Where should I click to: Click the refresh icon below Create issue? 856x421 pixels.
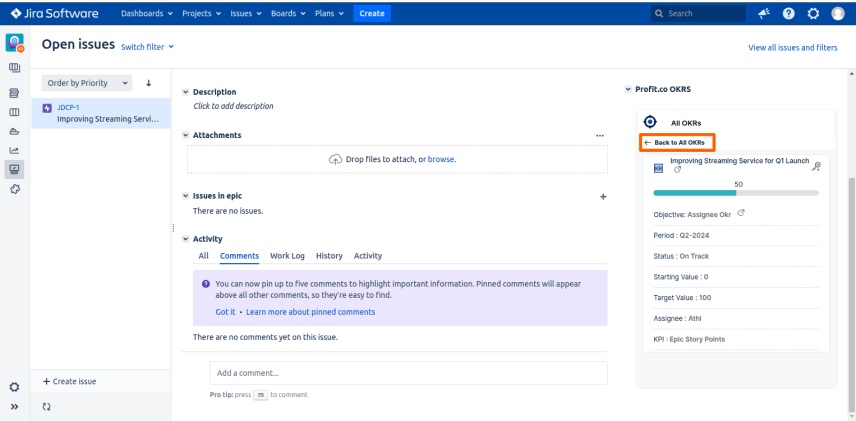[46, 407]
